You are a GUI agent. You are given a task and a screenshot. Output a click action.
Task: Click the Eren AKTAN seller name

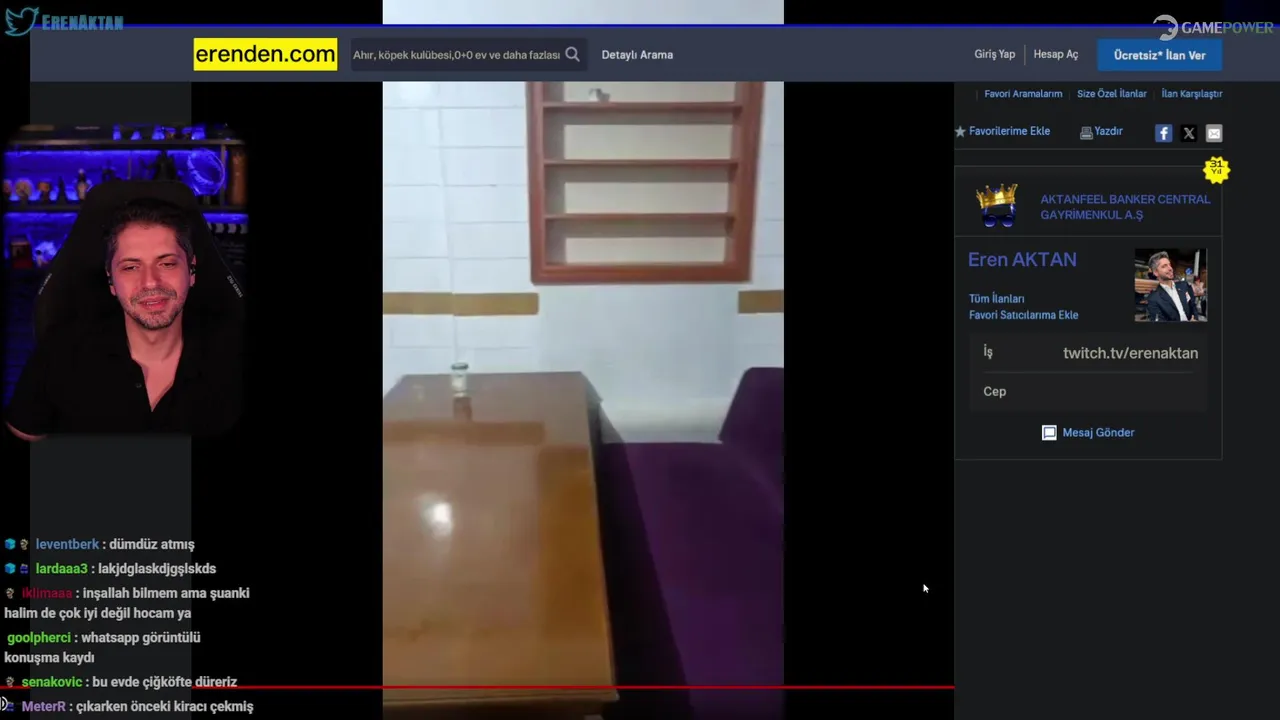[1022, 260]
